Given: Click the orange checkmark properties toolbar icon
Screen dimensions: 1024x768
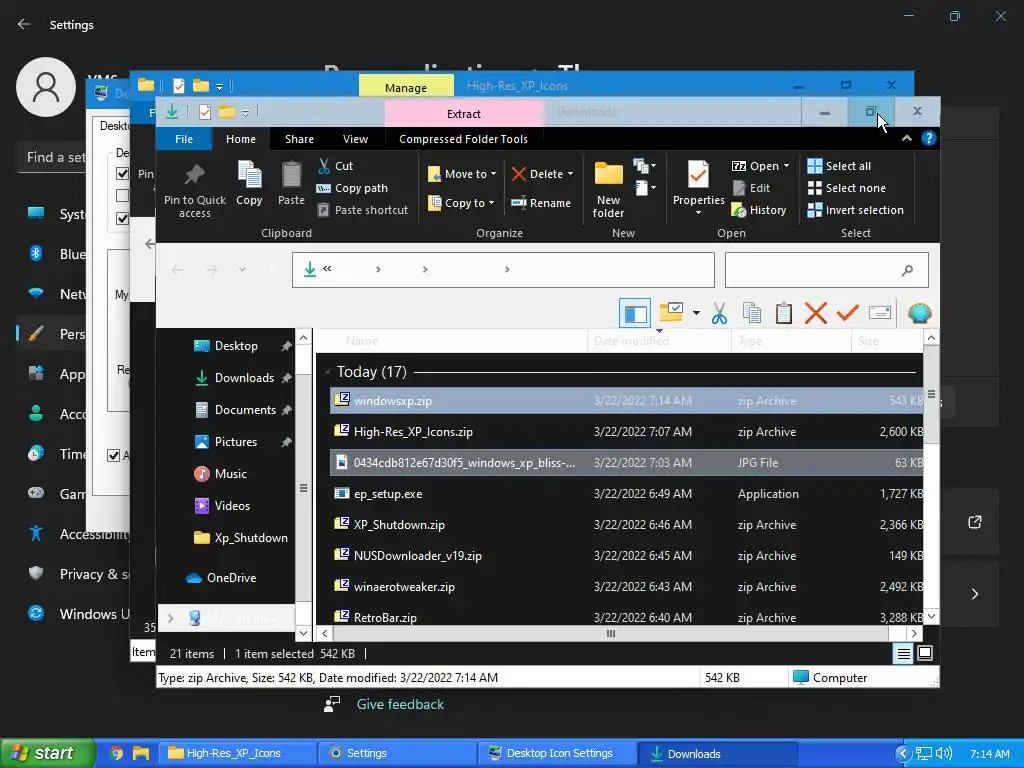Looking at the screenshot, I should click(x=848, y=313).
